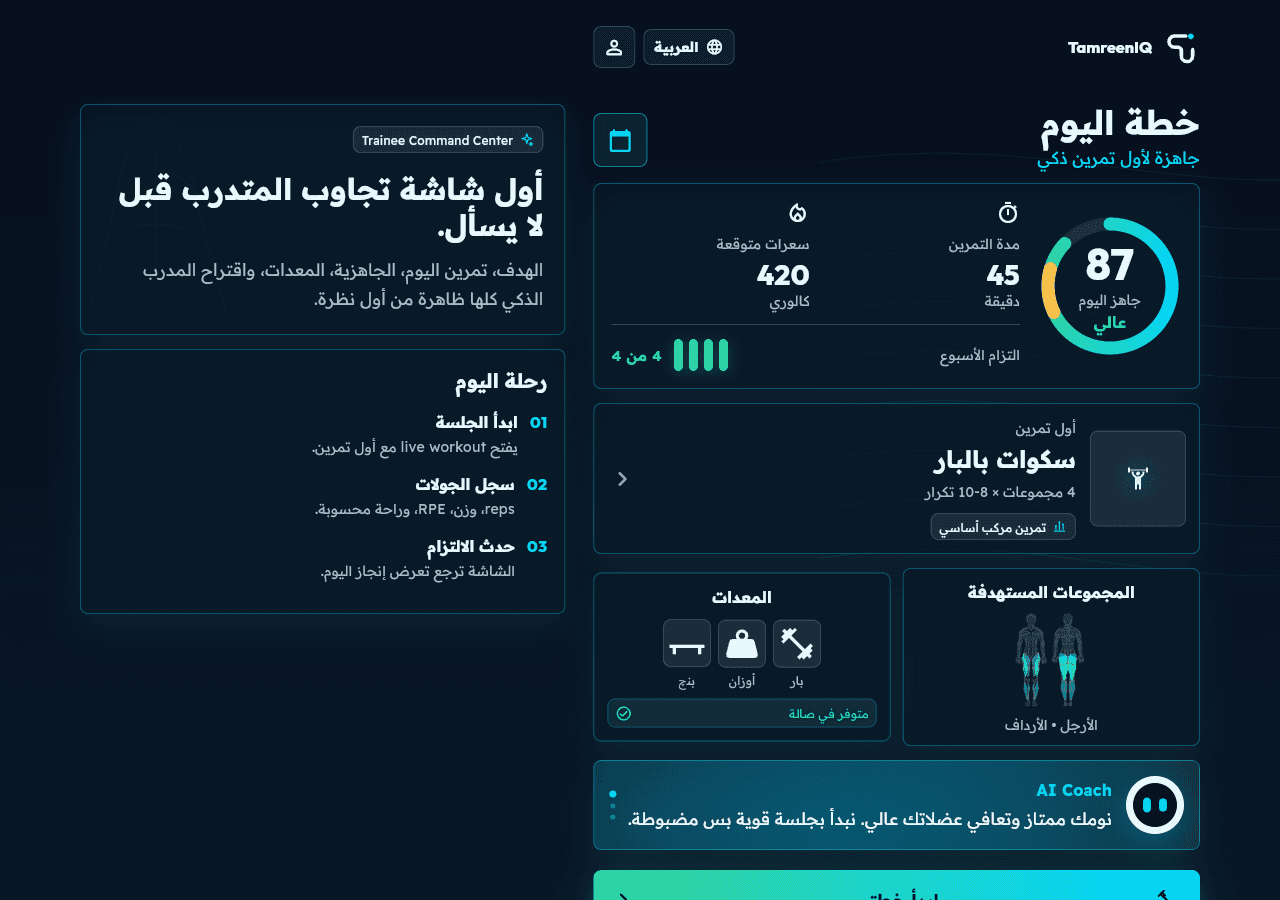Select step 01 ابدأ الجلسة
This screenshot has height=900, width=1280.
pos(431,434)
